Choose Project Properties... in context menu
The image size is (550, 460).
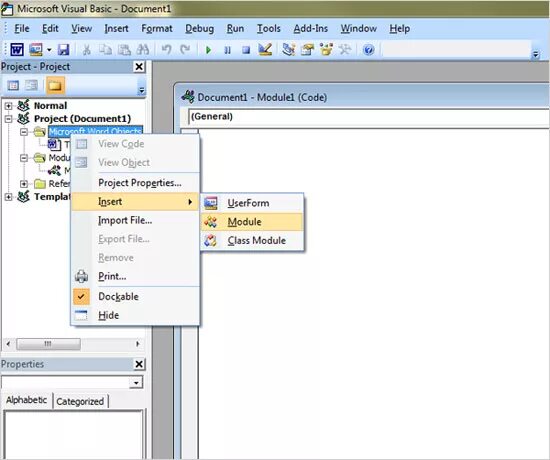(136, 183)
